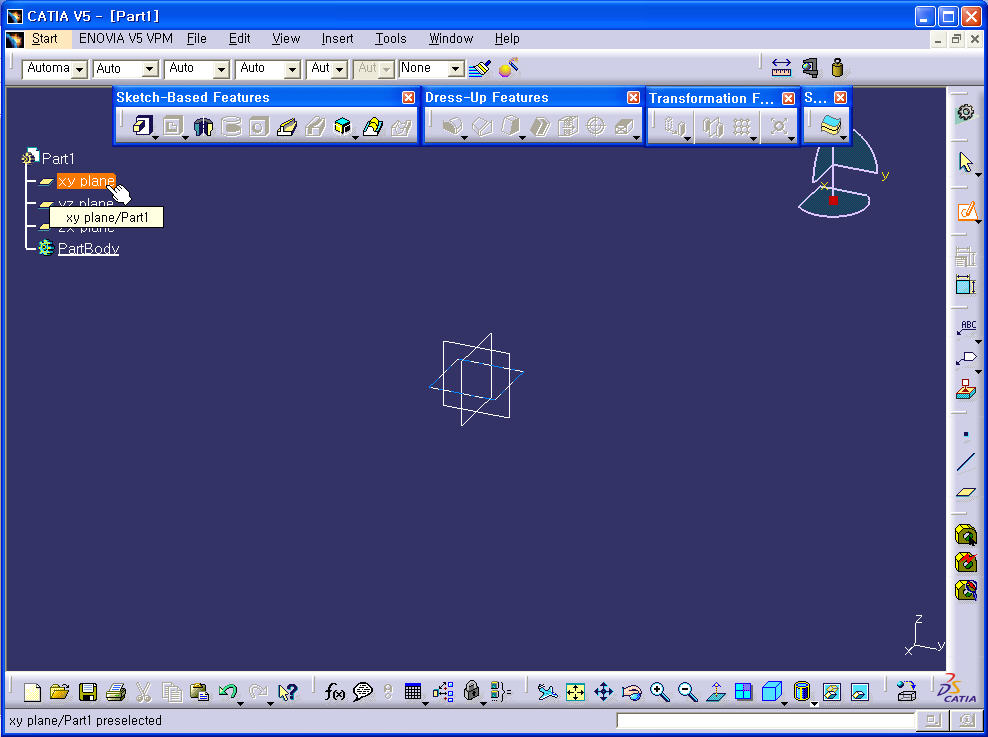The height and width of the screenshot is (737, 988).
Task: Select the Zoom In magnifier icon
Action: tap(659, 692)
